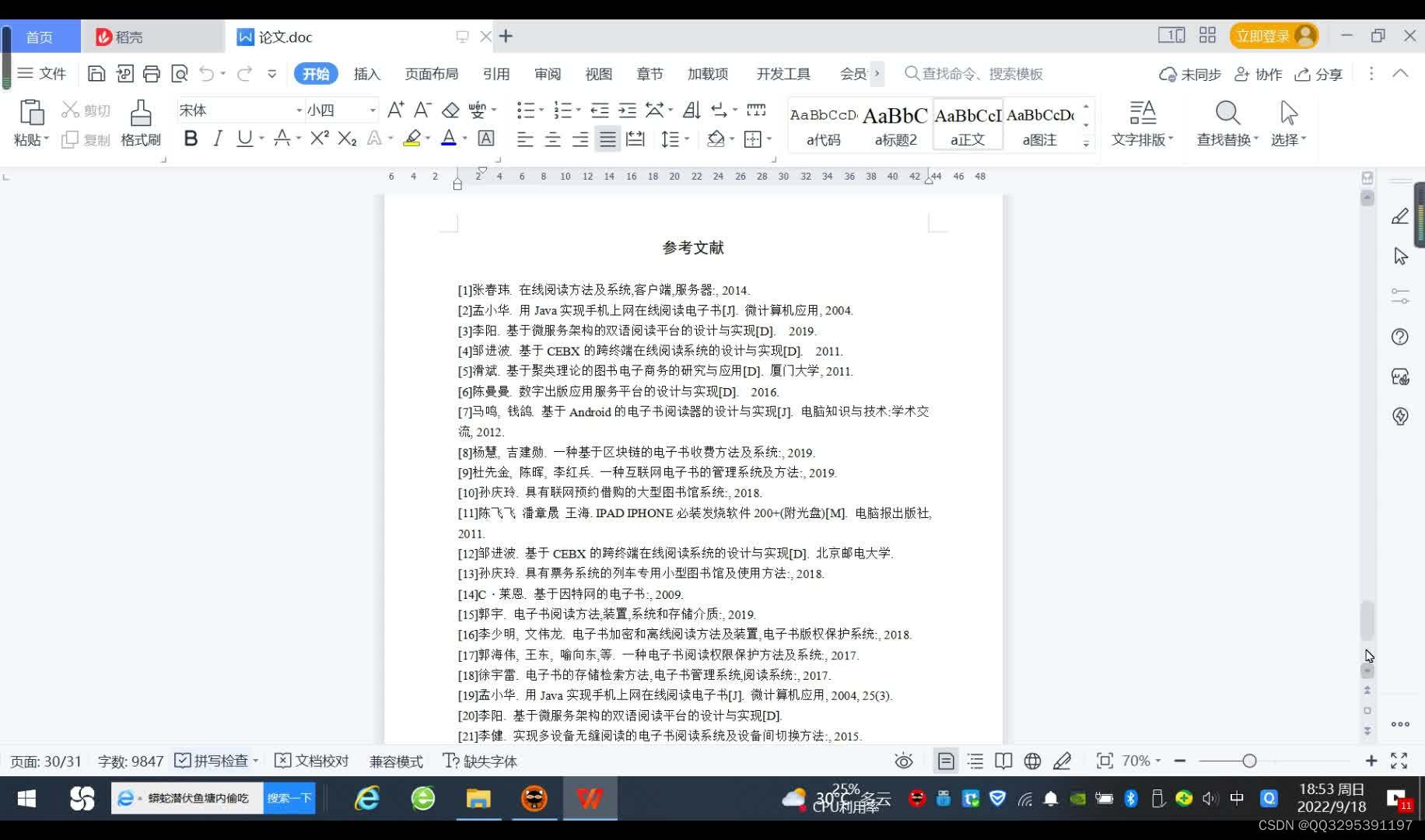Open the 引用 ribbon tab
The image size is (1425, 840).
496,74
